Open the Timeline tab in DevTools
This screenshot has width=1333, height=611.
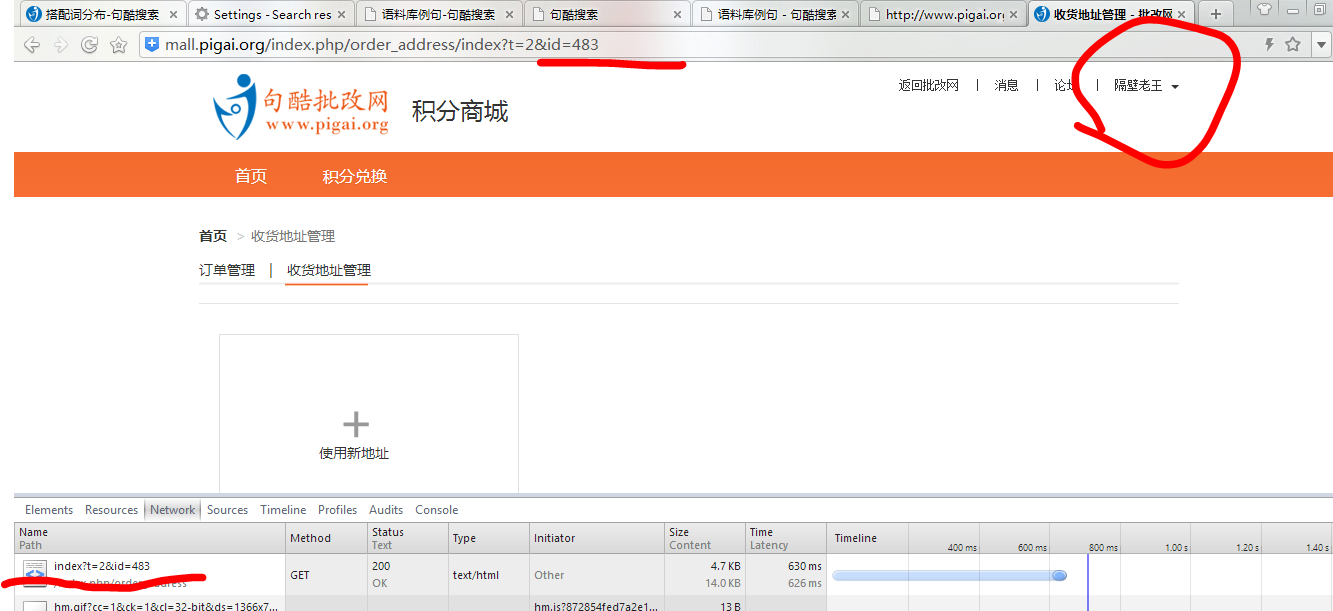(x=283, y=510)
